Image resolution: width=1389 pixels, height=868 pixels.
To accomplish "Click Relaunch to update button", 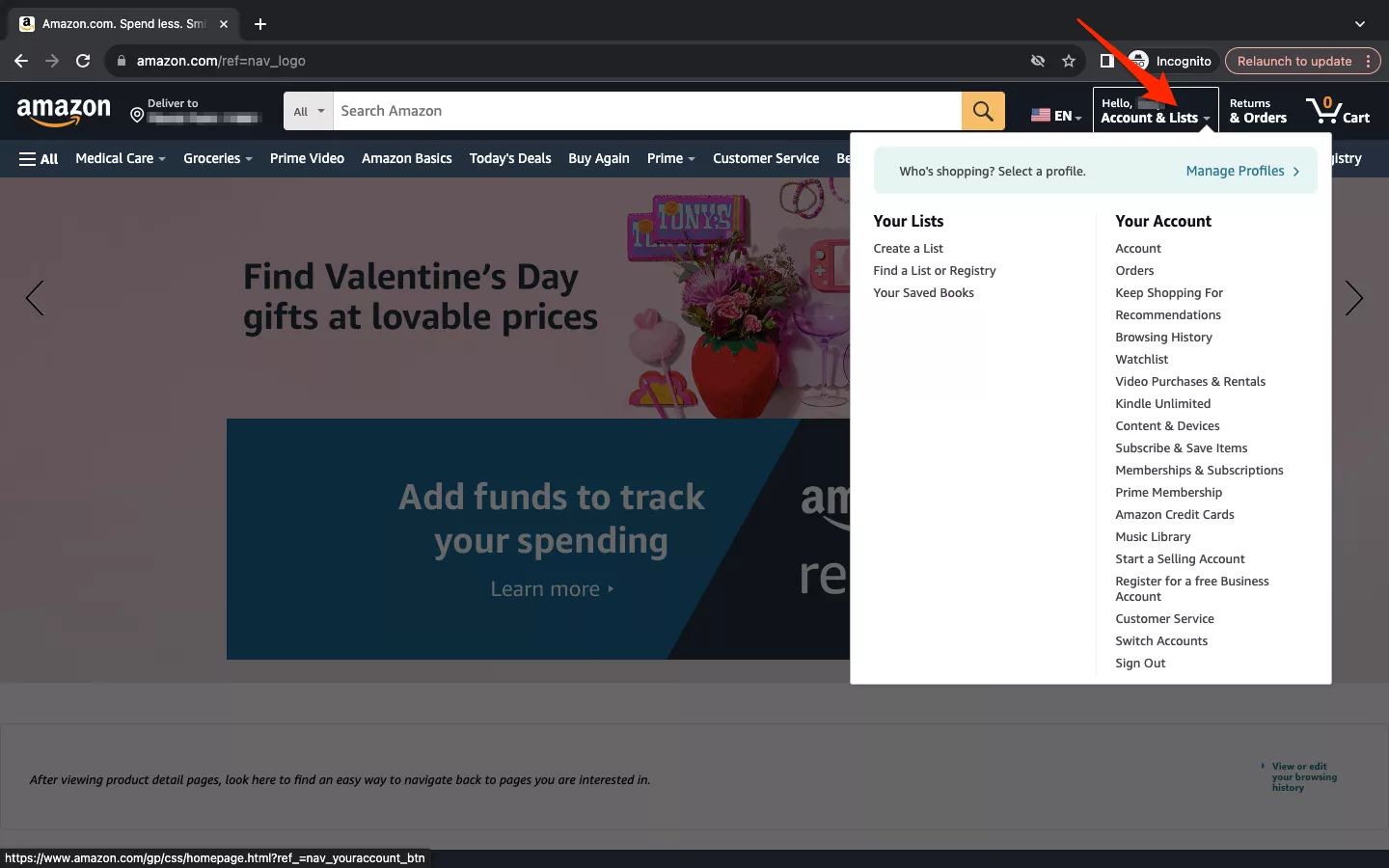I will tap(1294, 61).
